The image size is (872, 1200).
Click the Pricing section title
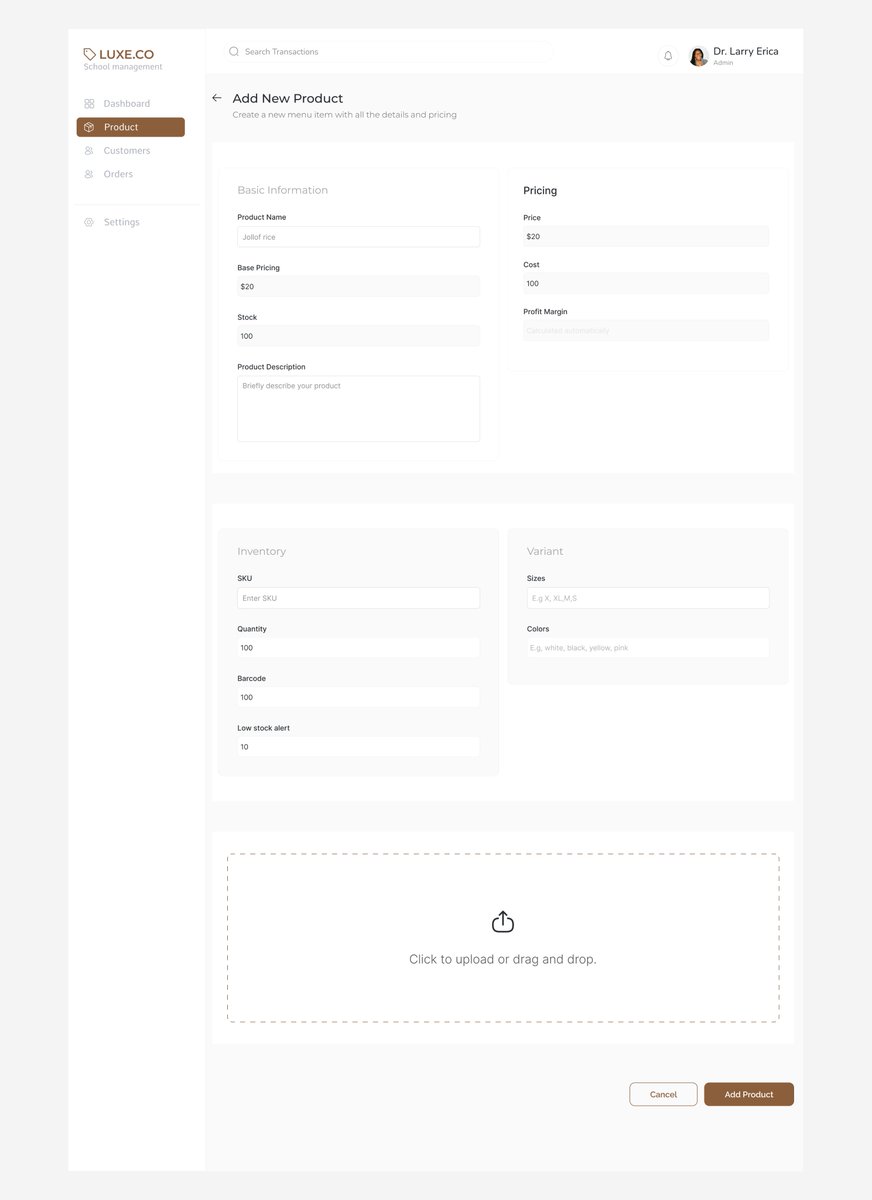[540, 190]
